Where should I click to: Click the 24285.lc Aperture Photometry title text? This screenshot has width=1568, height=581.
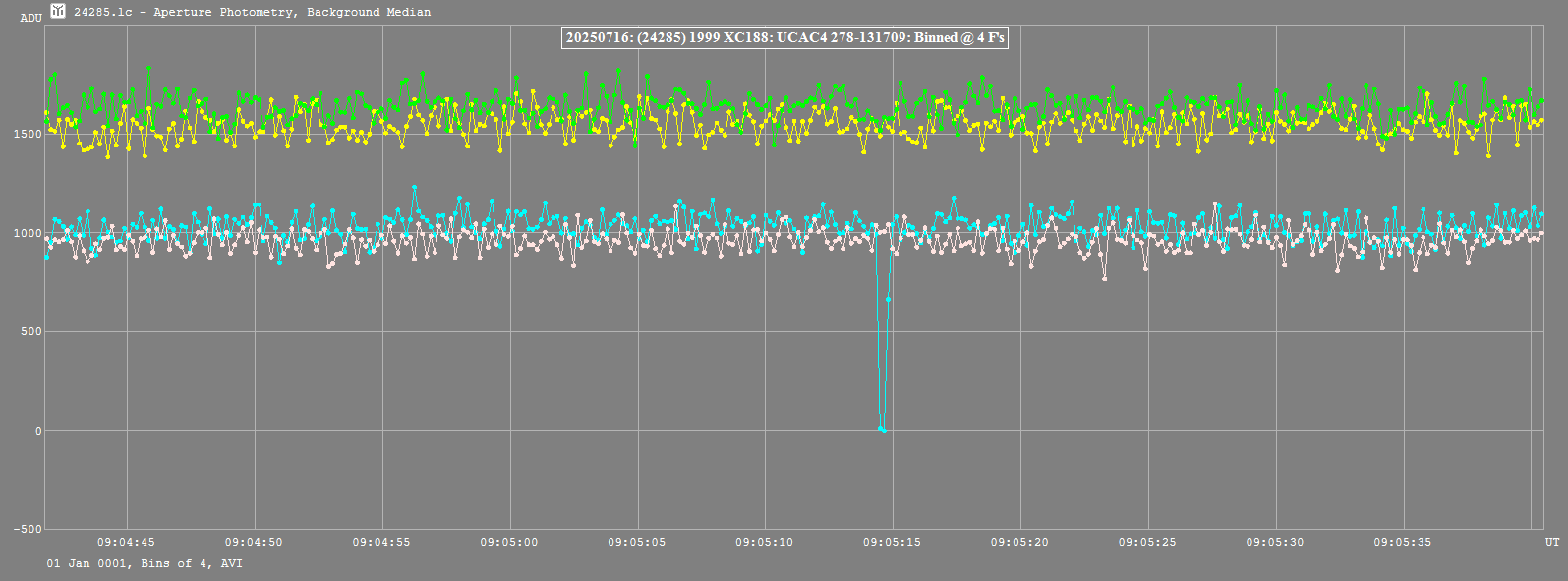pos(252,13)
